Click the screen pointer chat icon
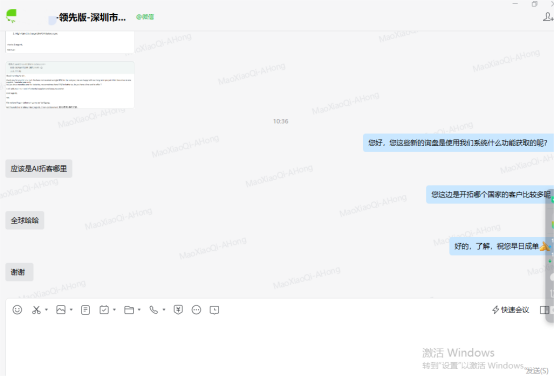Screen dimensions: 554x377 [x=214, y=310]
